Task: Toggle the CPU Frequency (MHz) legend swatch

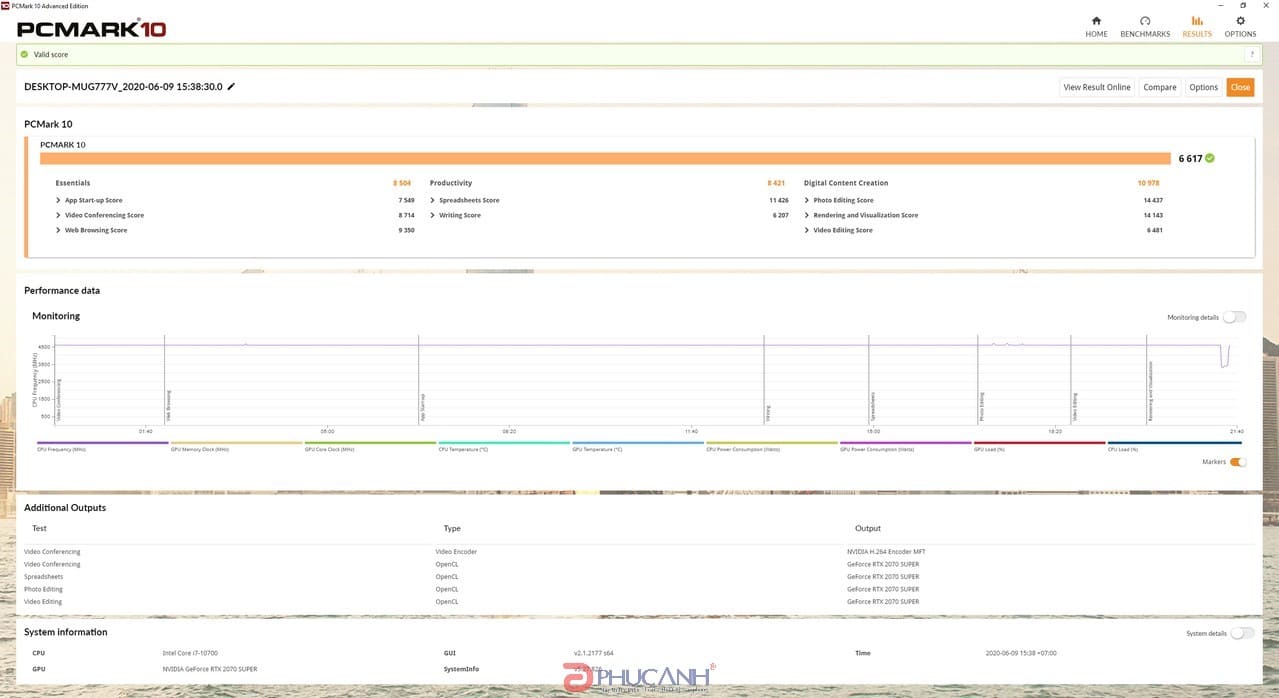Action: tap(102, 443)
